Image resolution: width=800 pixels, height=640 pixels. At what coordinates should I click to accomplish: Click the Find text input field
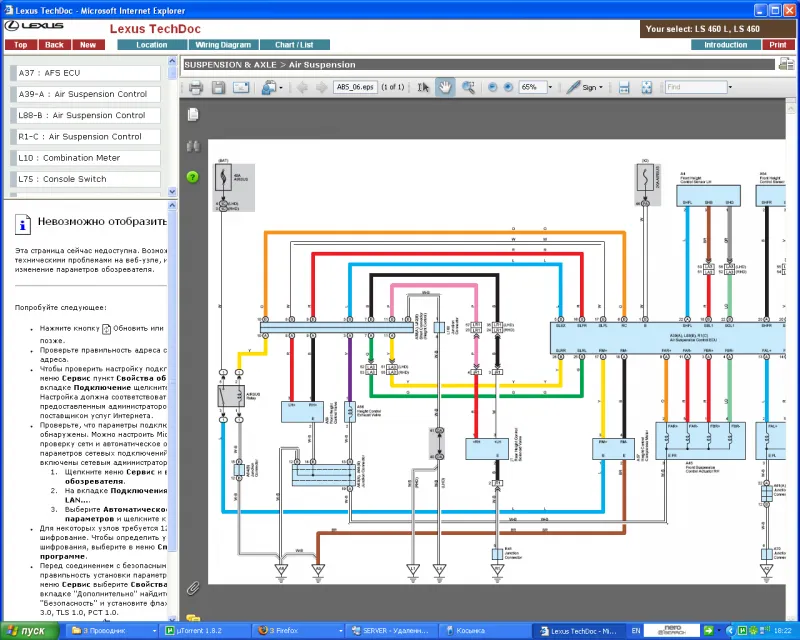pos(696,88)
